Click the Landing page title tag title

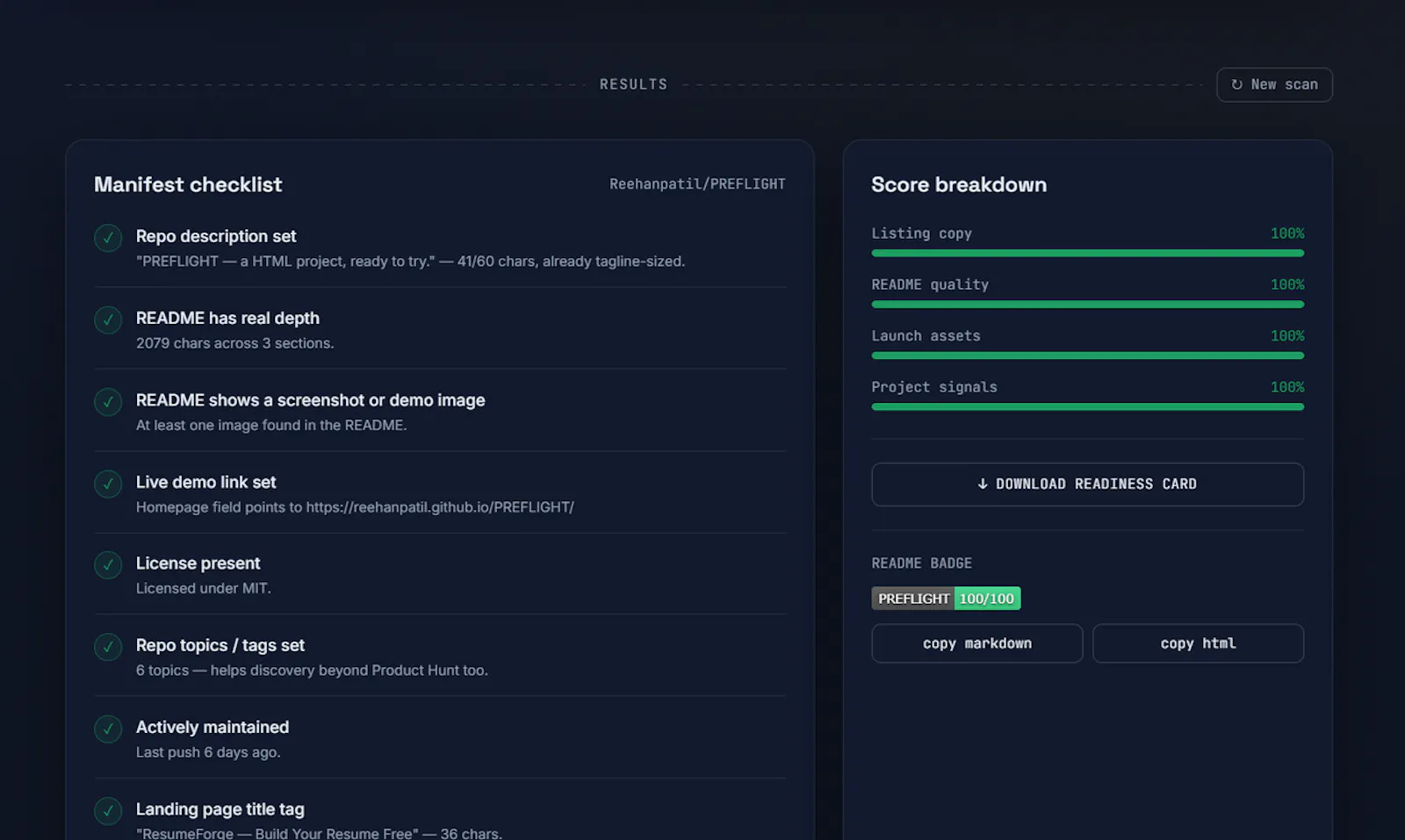[x=220, y=809]
